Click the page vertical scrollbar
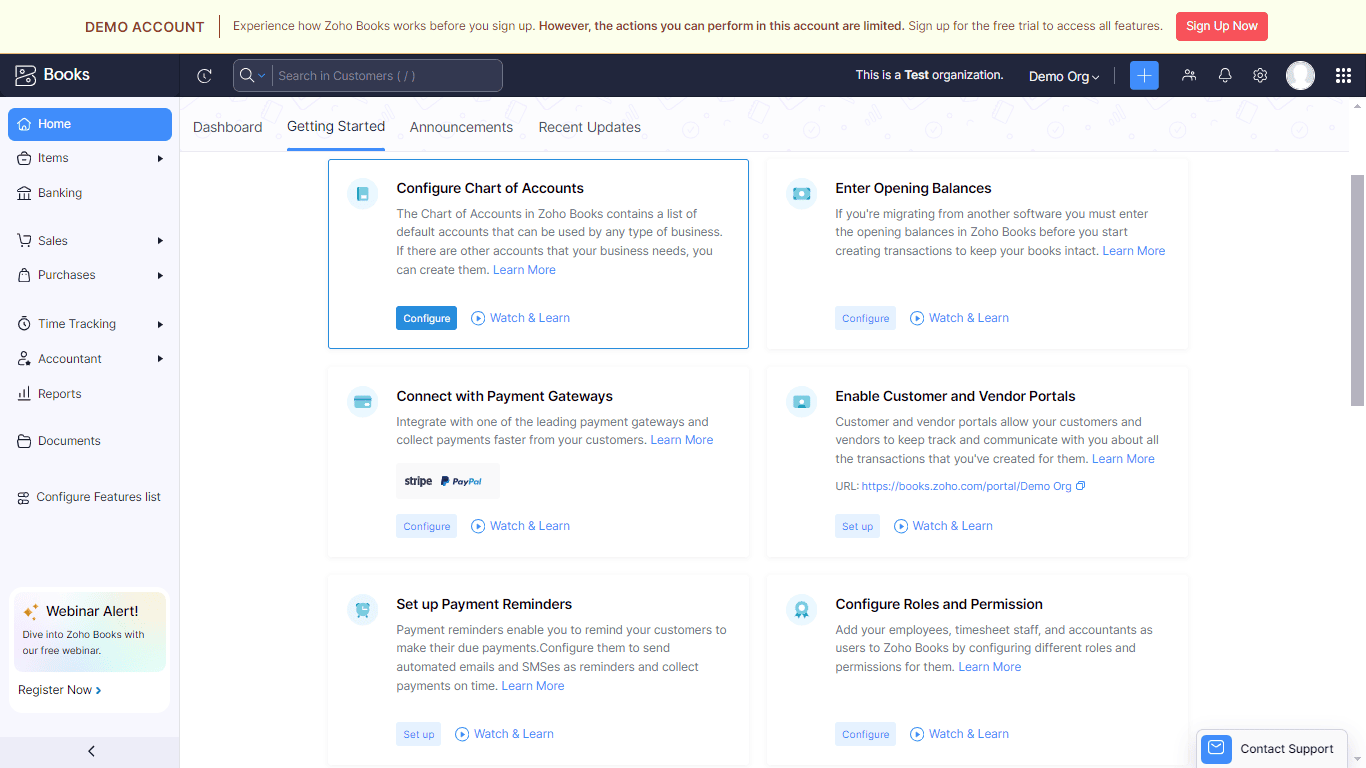The image size is (1366, 768). pos(1357,290)
